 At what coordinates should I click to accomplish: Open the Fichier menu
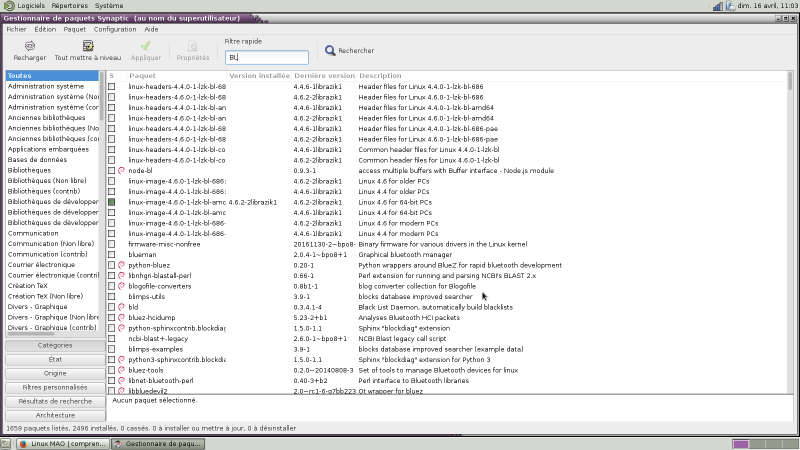tap(16, 29)
